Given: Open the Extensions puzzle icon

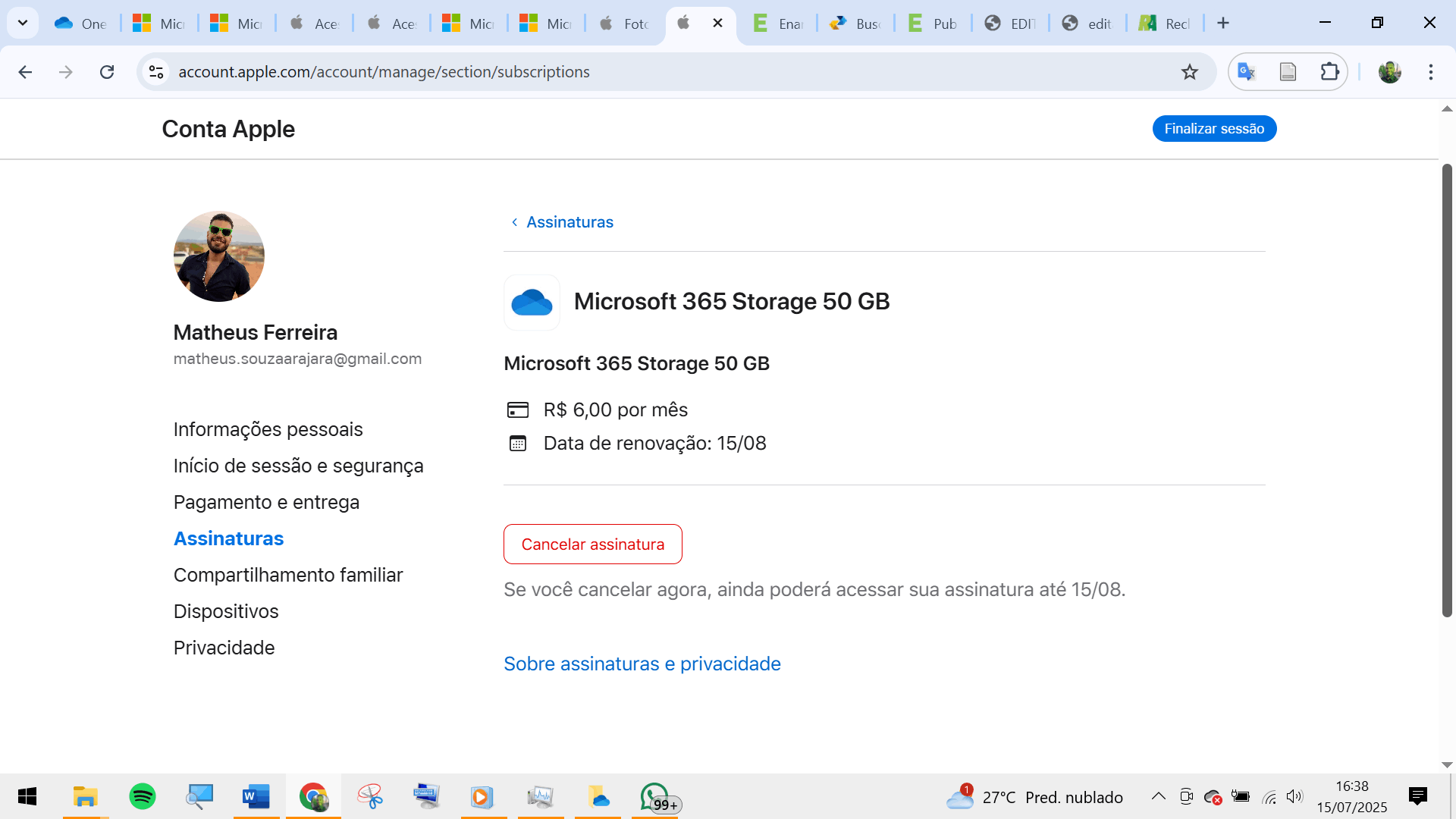Looking at the screenshot, I should (x=1329, y=72).
